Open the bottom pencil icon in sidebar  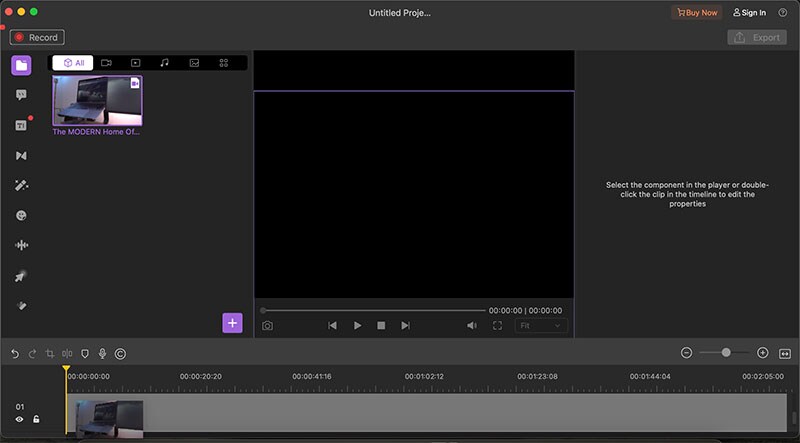coord(21,306)
